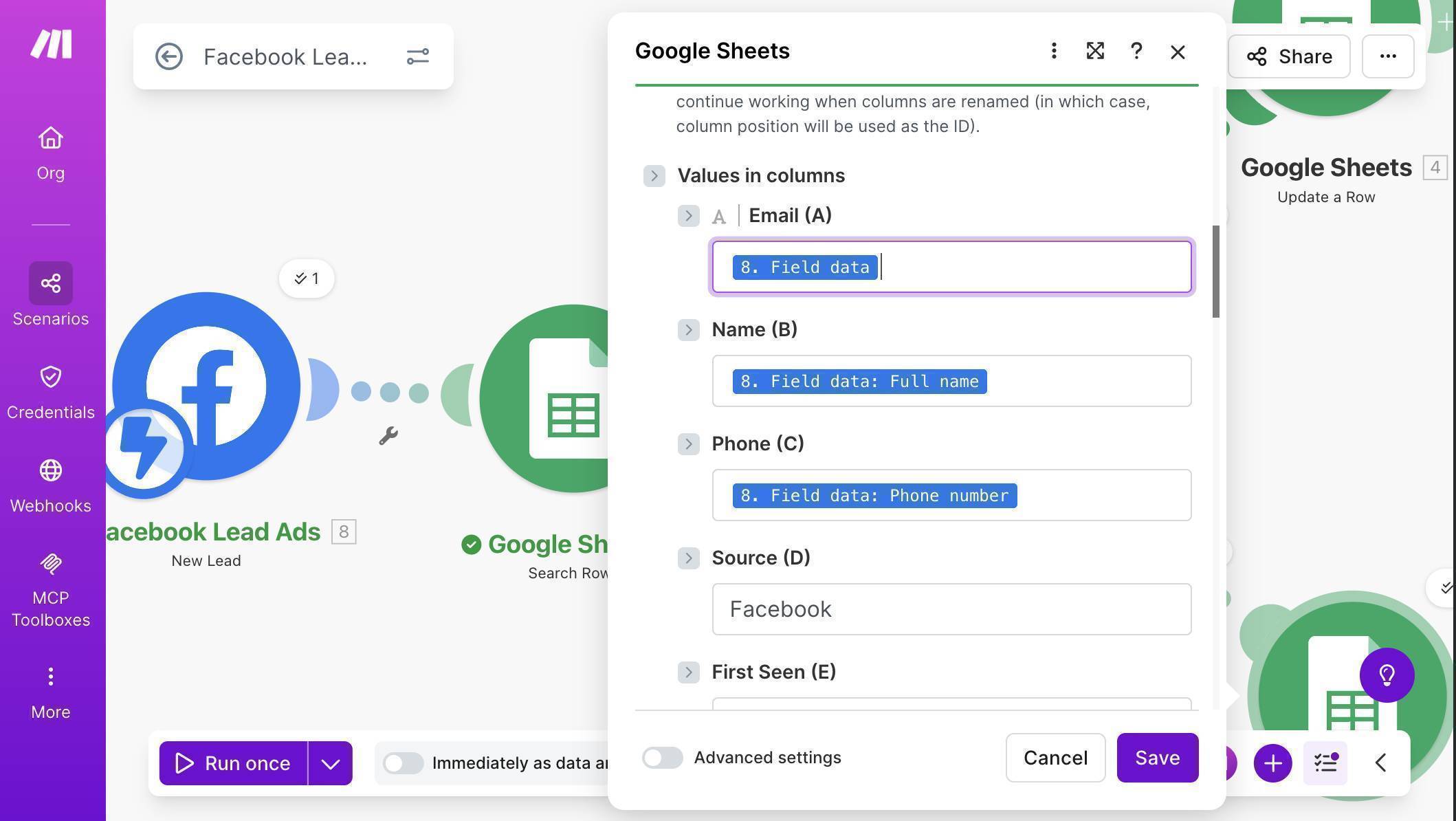Toggle Advanced settings on
1456x821 pixels.
(662, 758)
